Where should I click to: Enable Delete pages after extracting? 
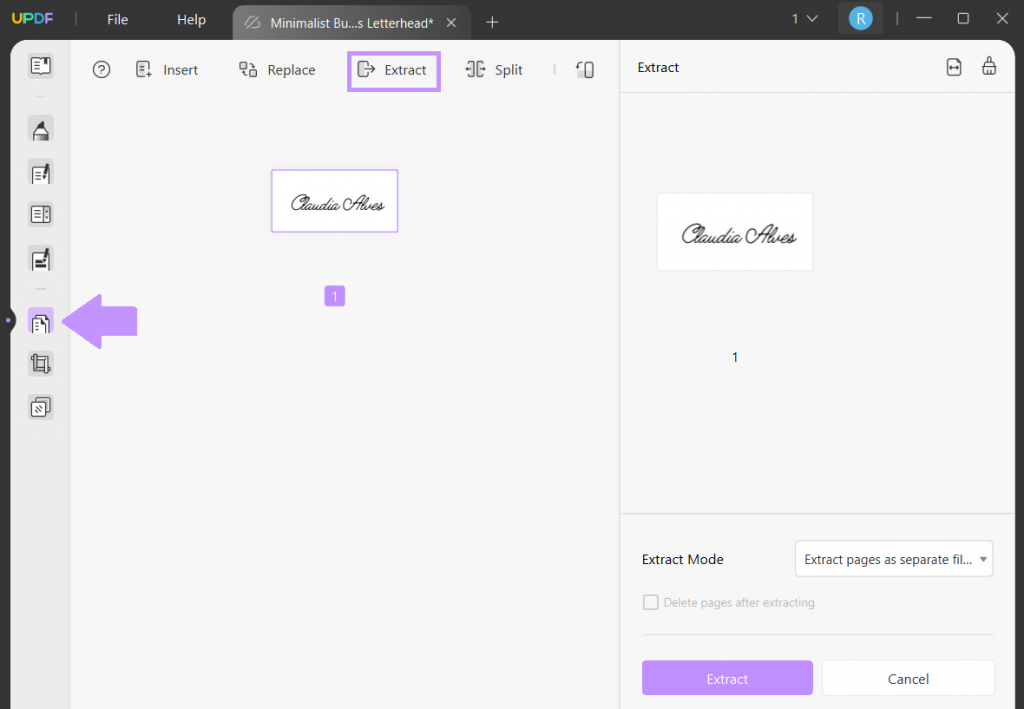(651, 602)
